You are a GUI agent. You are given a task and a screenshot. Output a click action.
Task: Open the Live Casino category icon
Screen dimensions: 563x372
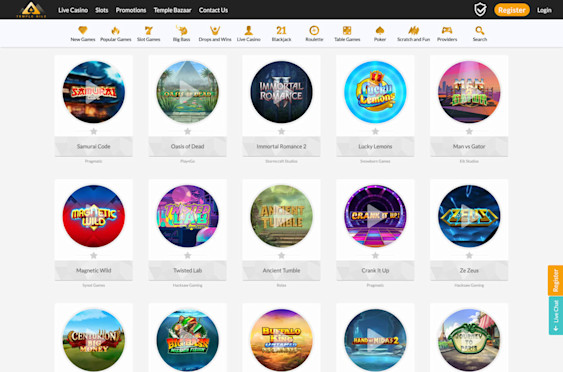point(248,31)
